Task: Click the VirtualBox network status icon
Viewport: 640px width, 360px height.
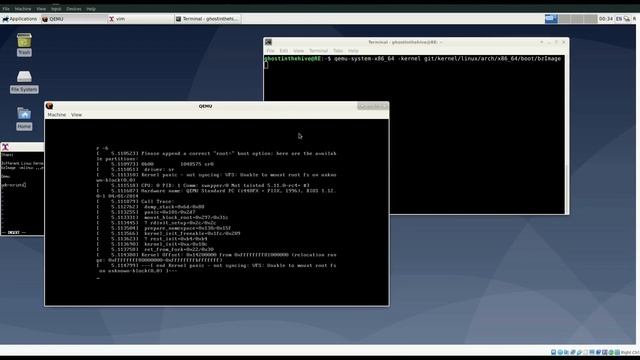Action: tap(573, 352)
